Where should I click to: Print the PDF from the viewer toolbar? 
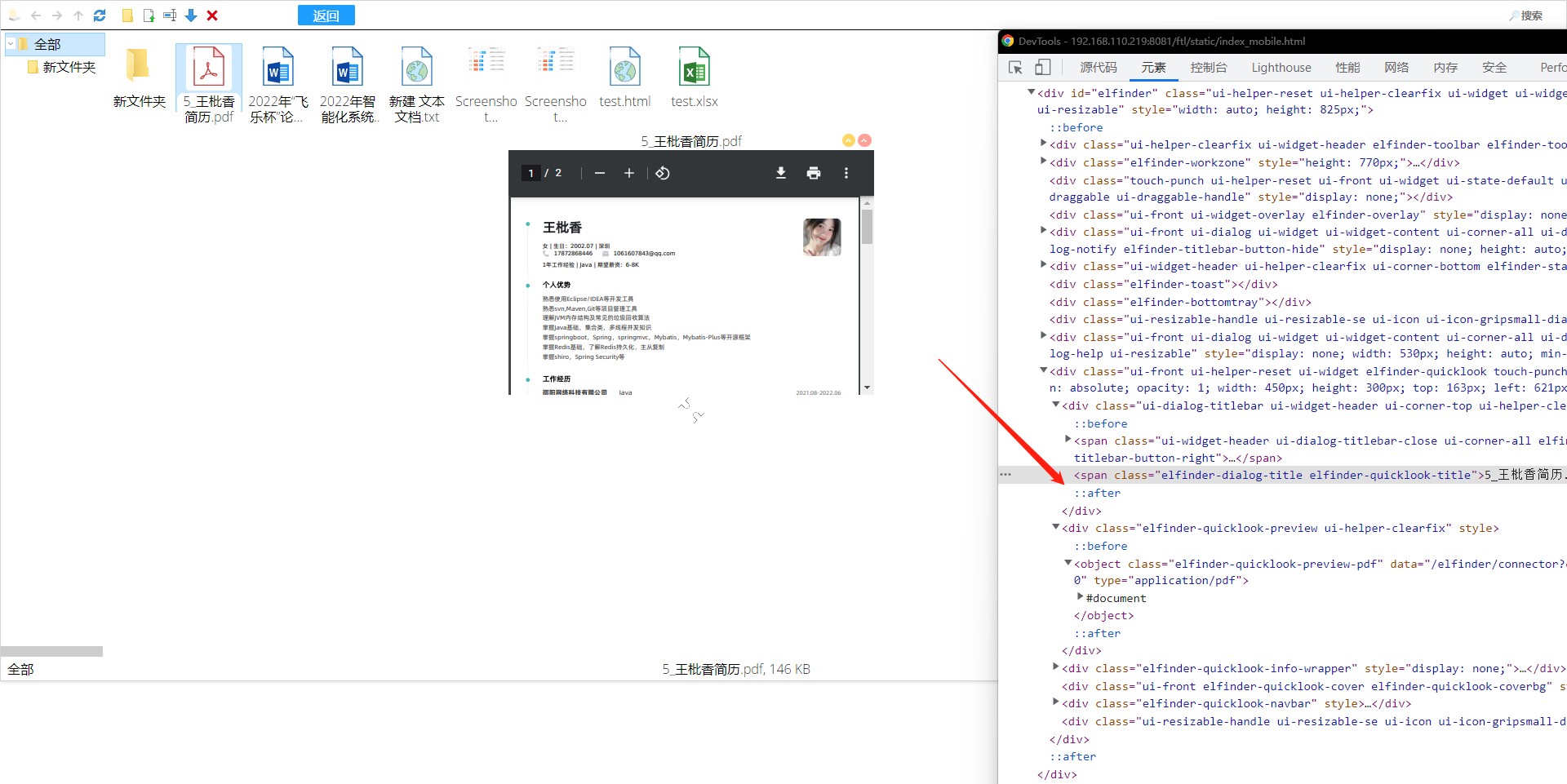coord(814,173)
